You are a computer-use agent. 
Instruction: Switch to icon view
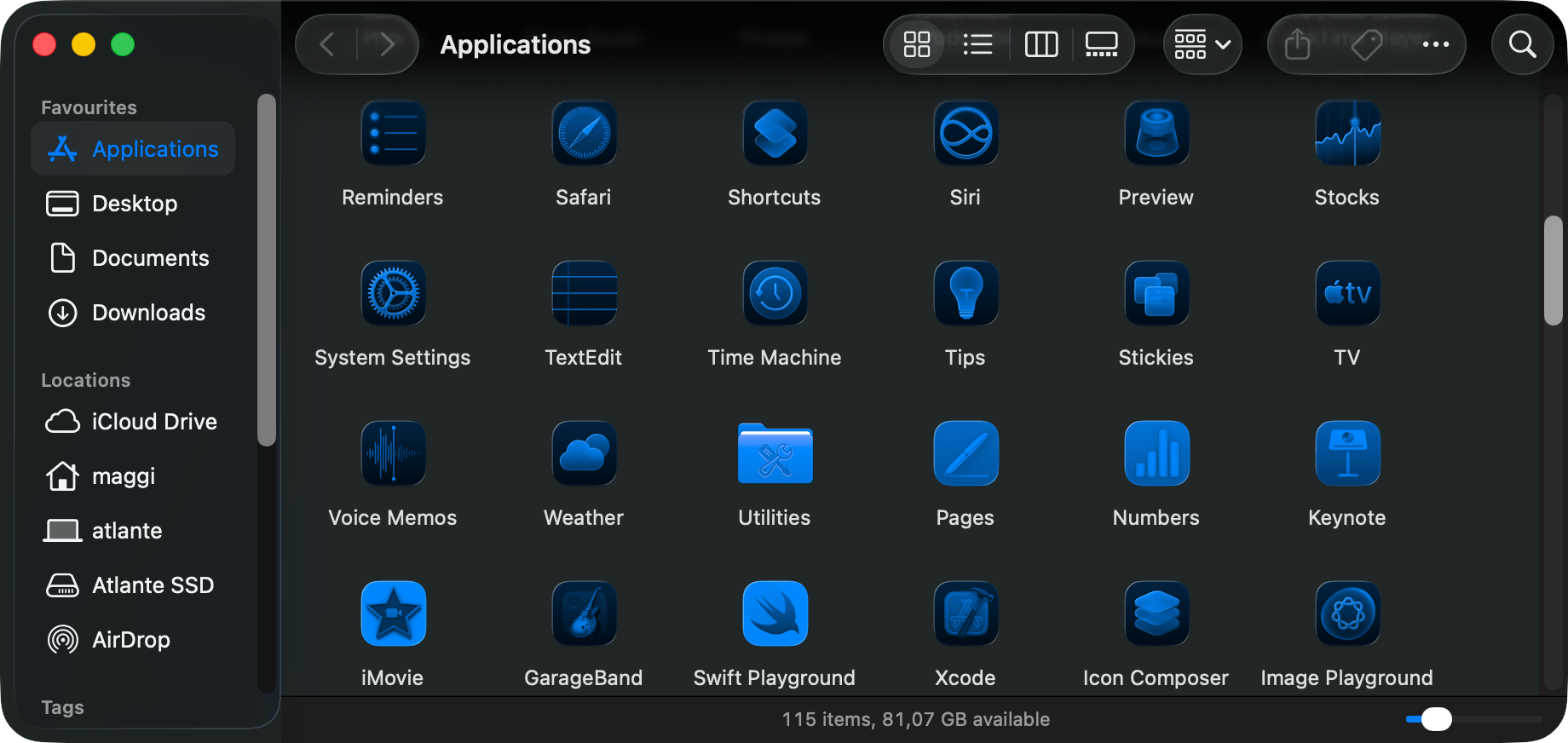[917, 44]
